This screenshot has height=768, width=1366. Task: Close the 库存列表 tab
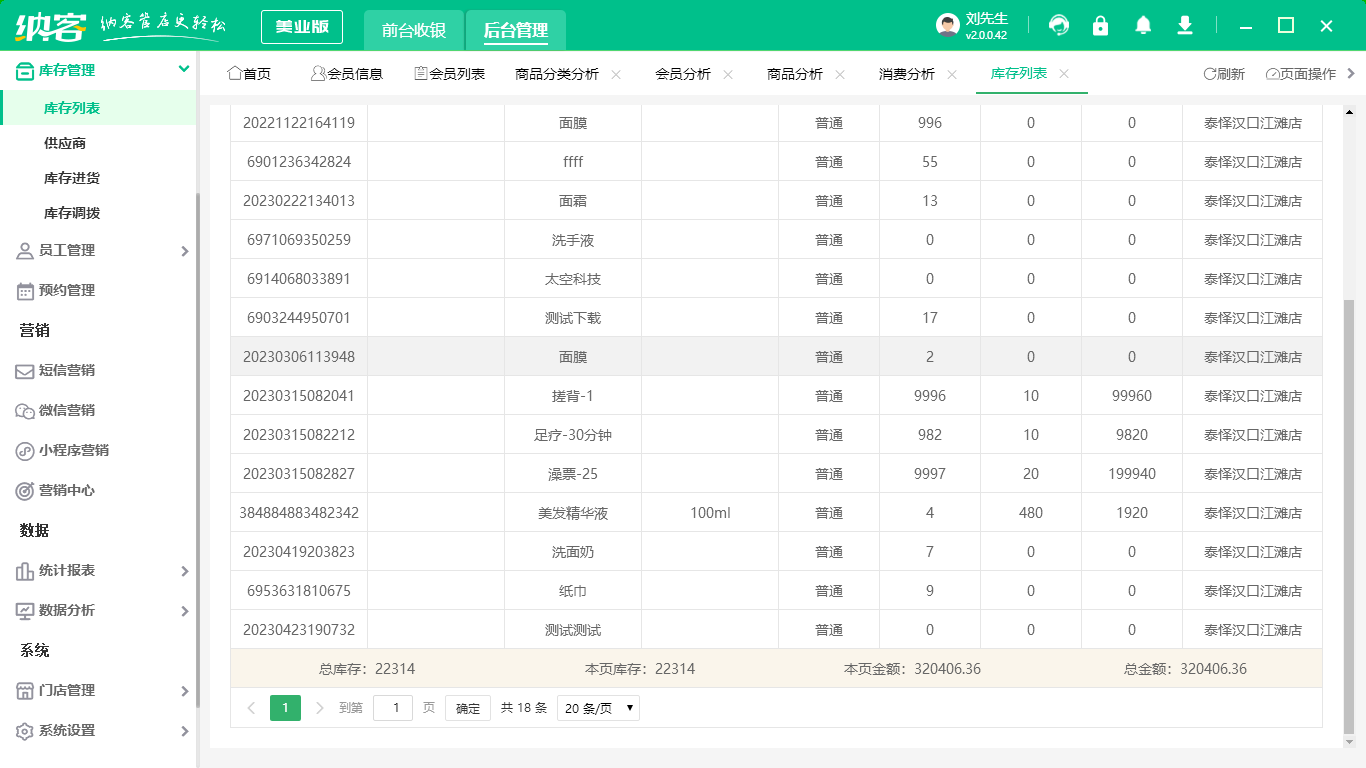point(1064,74)
